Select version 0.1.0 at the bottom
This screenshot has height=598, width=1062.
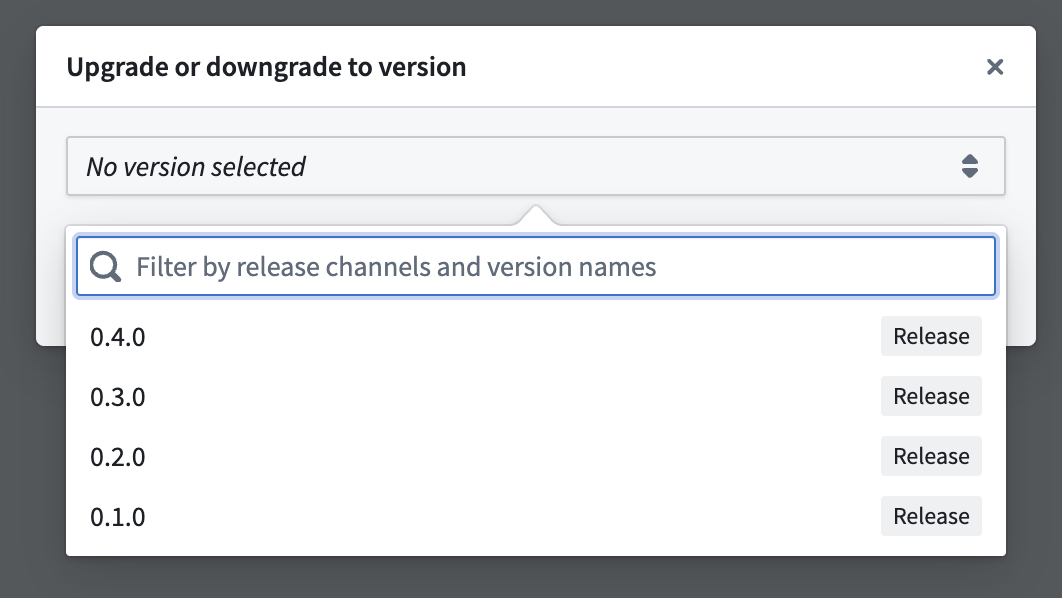point(536,516)
